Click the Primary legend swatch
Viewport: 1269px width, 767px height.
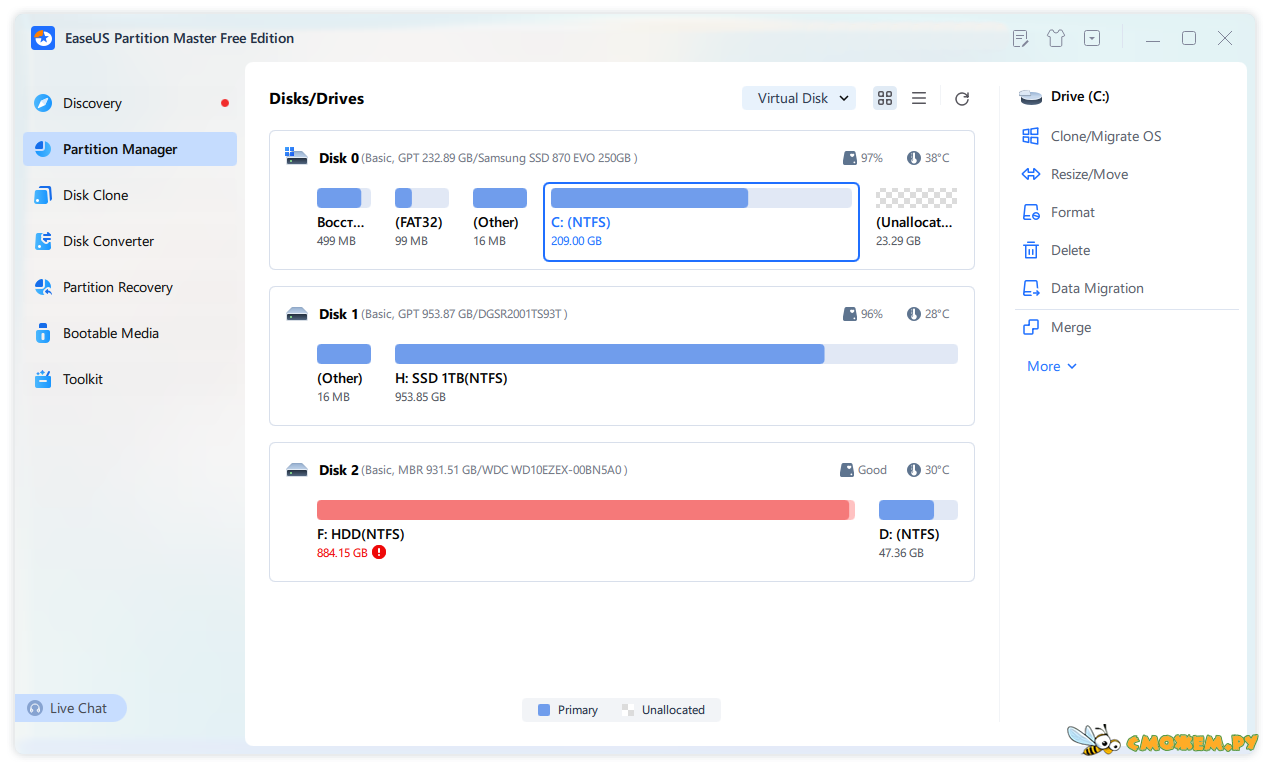544,710
